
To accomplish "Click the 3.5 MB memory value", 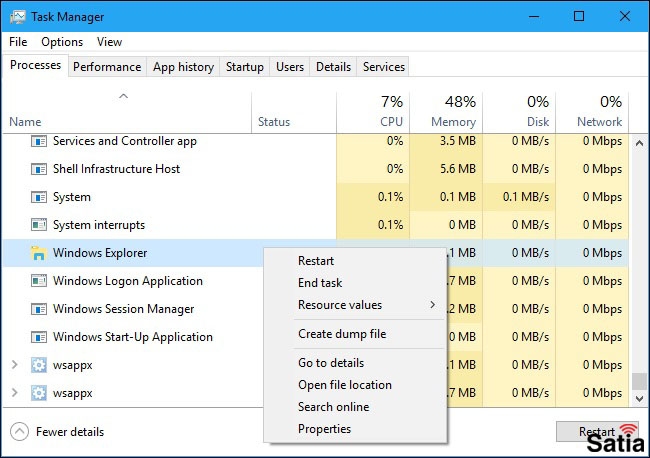I will point(458,141).
